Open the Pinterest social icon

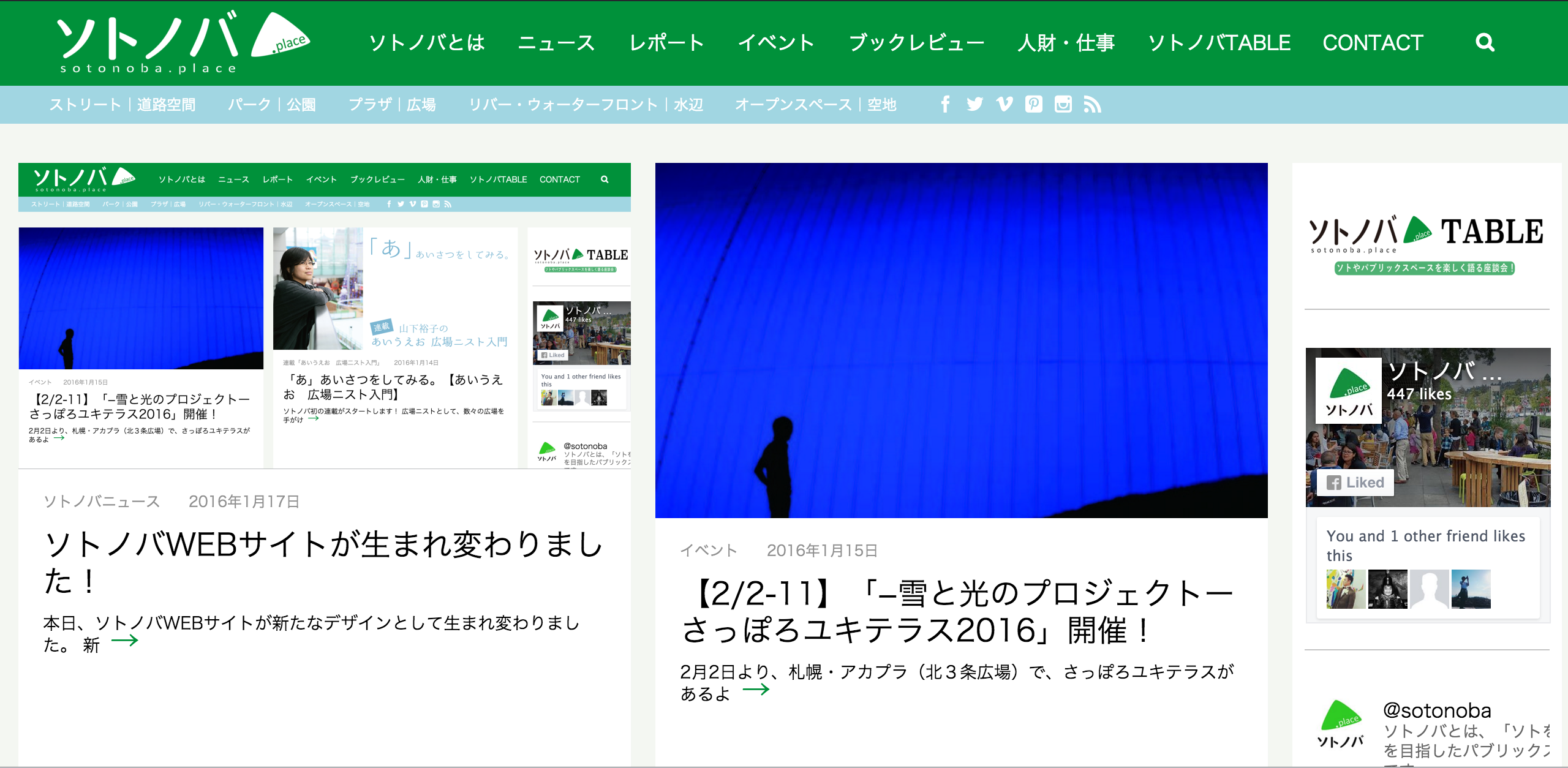tap(1034, 104)
